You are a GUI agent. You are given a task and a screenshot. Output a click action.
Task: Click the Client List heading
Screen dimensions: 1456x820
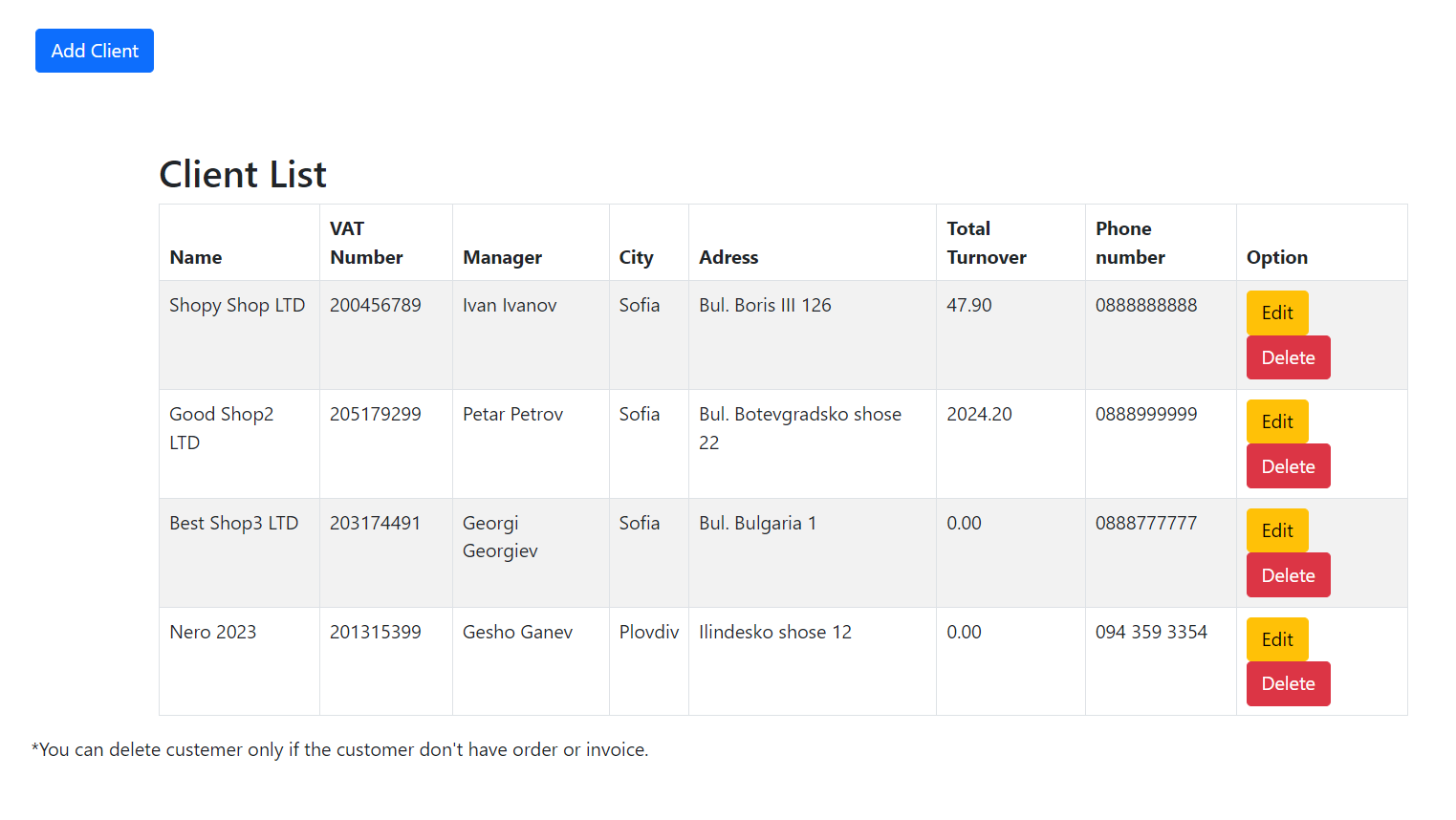click(x=243, y=175)
